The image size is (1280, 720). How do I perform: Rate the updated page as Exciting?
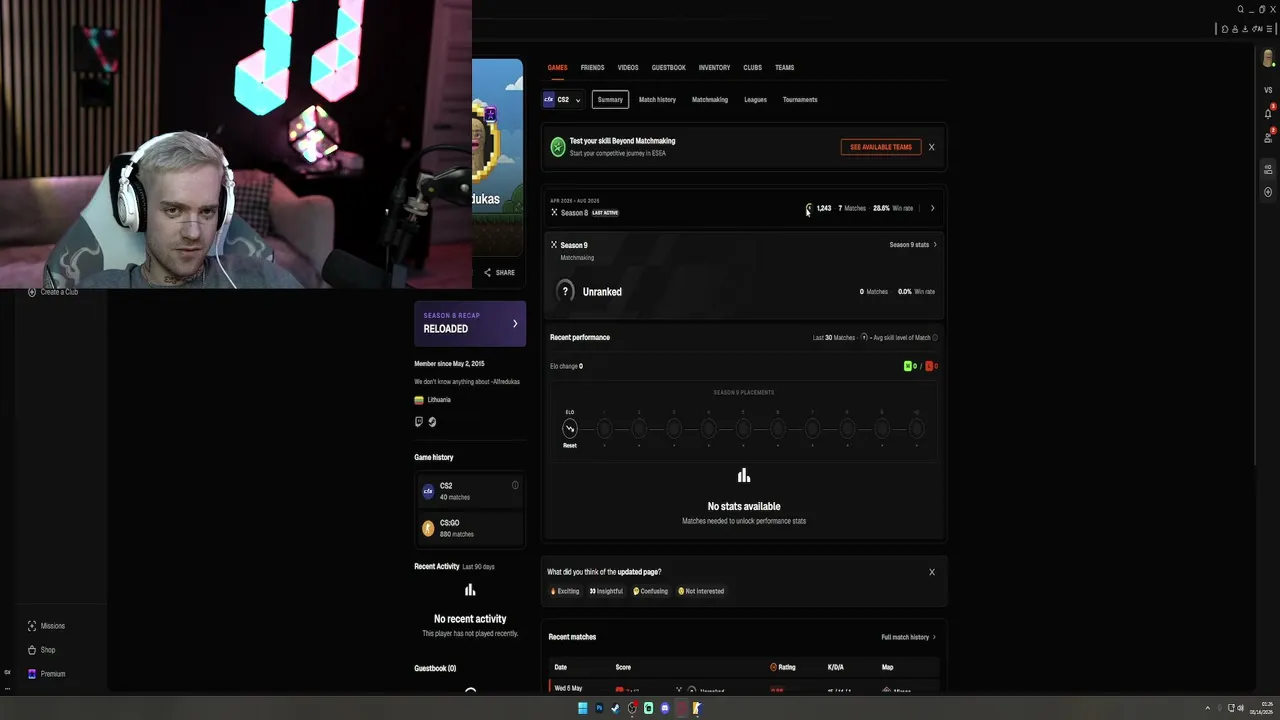[x=565, y=591]
